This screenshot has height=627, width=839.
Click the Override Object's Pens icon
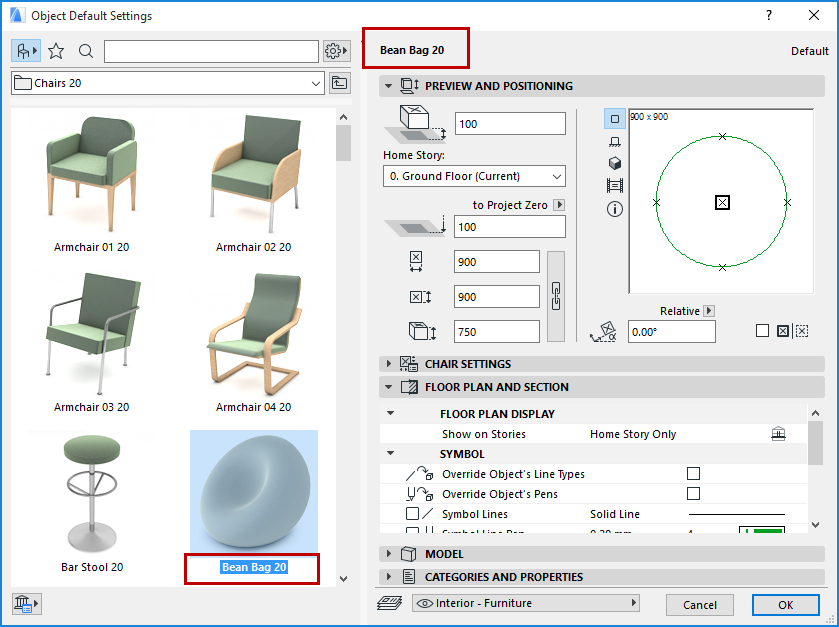click(419, 493)
